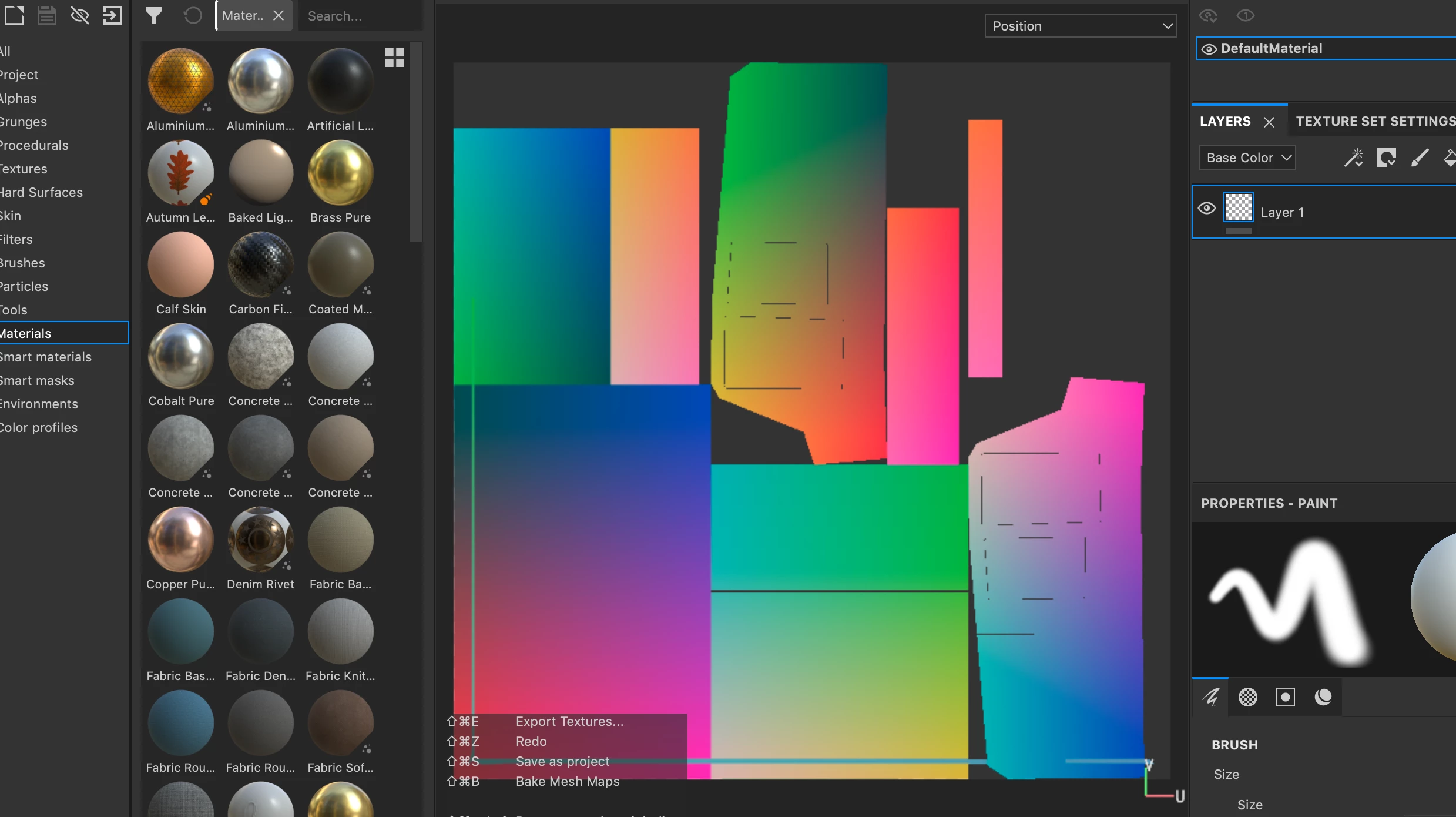Expand the Base Color channel dropdown
The width and height of the screenshot is (1456, 817).
pos(1247,158)
